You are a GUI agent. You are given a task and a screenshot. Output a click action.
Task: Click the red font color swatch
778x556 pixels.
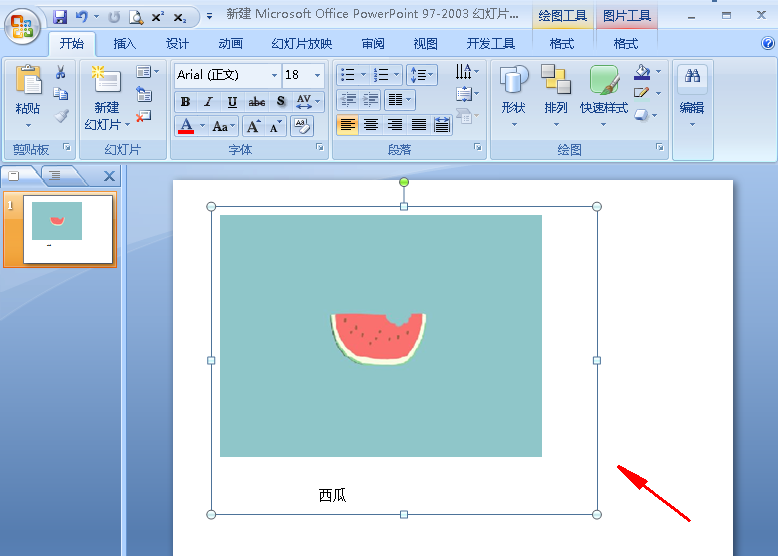click(x=185, y=126)
